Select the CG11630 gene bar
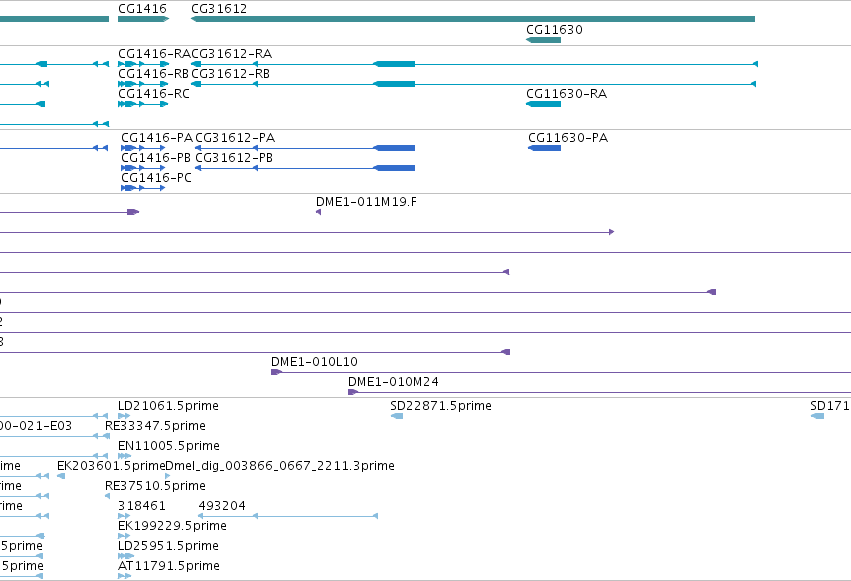Viewport: 851px width, 581px height. pyautogui.click(x=543, y=40)
